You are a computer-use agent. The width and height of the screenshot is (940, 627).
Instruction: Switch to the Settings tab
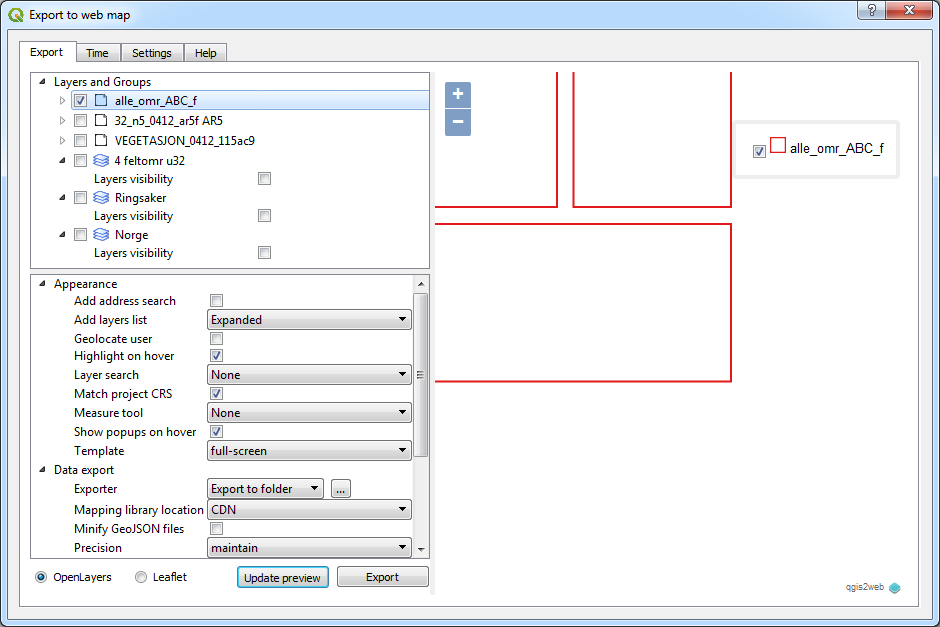point(151,52)
